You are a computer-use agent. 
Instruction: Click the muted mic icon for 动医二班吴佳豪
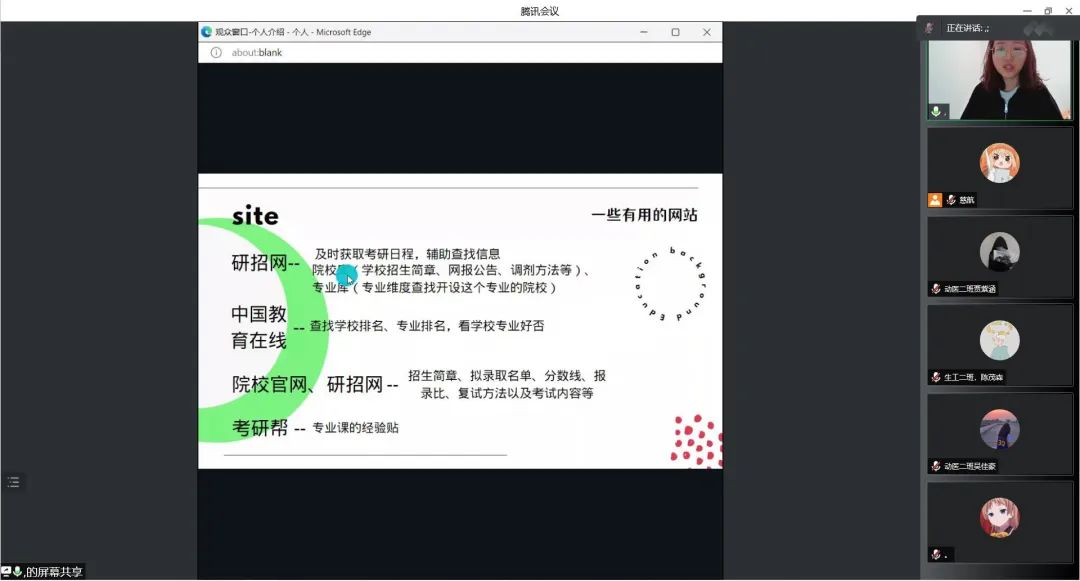click(x=936, y=466)
